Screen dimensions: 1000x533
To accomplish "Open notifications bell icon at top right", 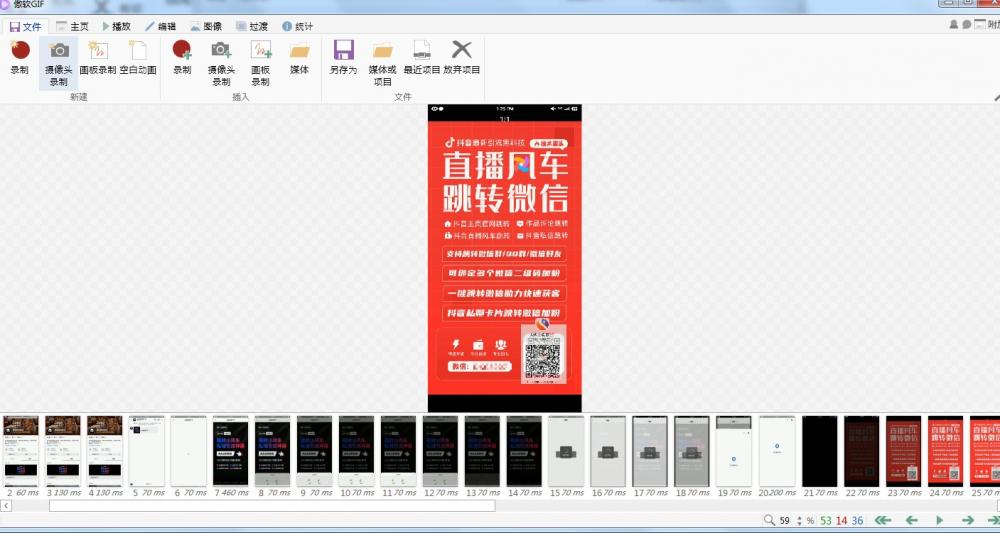I will [x=953, y=24].
